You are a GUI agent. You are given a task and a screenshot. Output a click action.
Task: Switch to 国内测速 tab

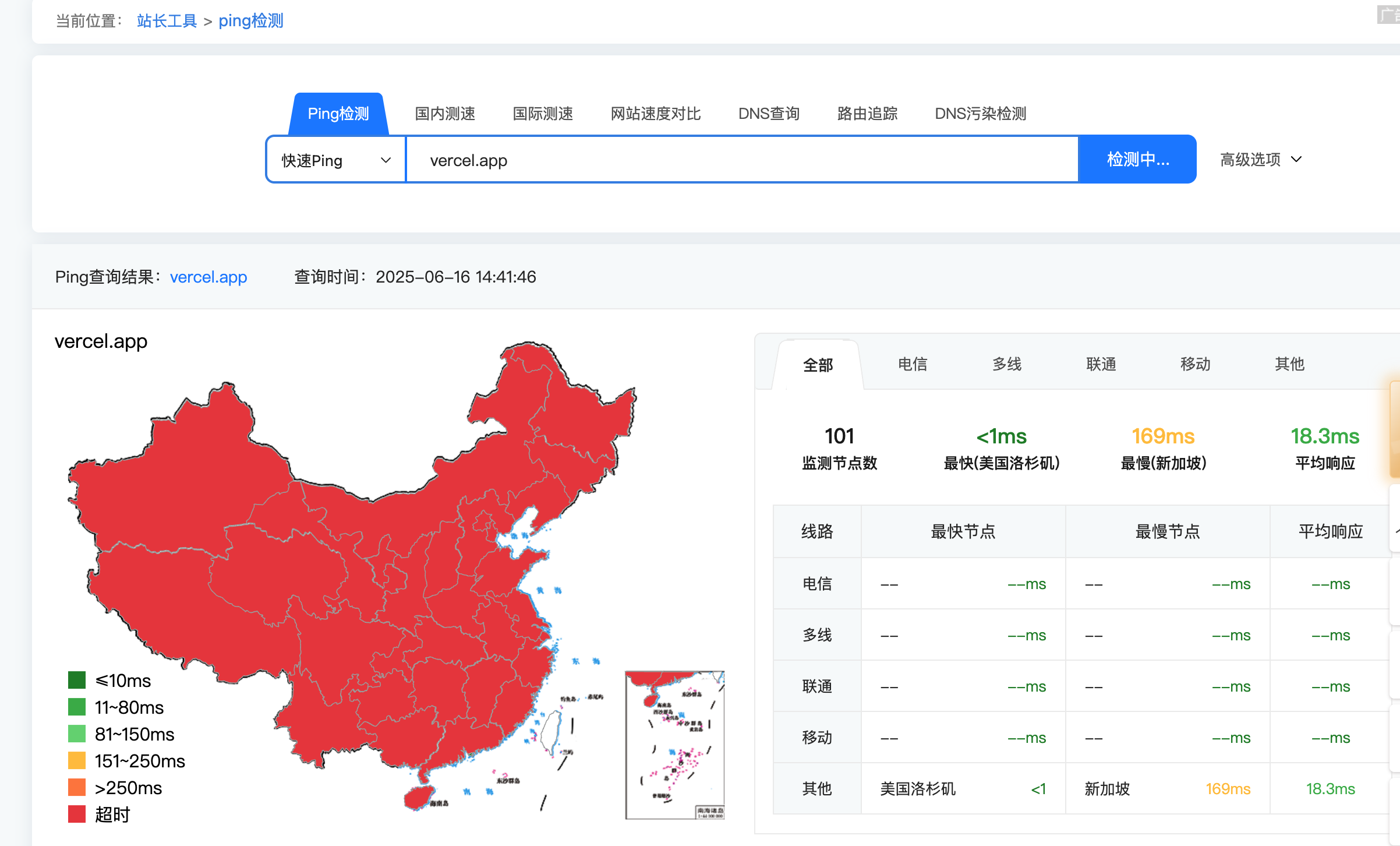tap(445, 114)
